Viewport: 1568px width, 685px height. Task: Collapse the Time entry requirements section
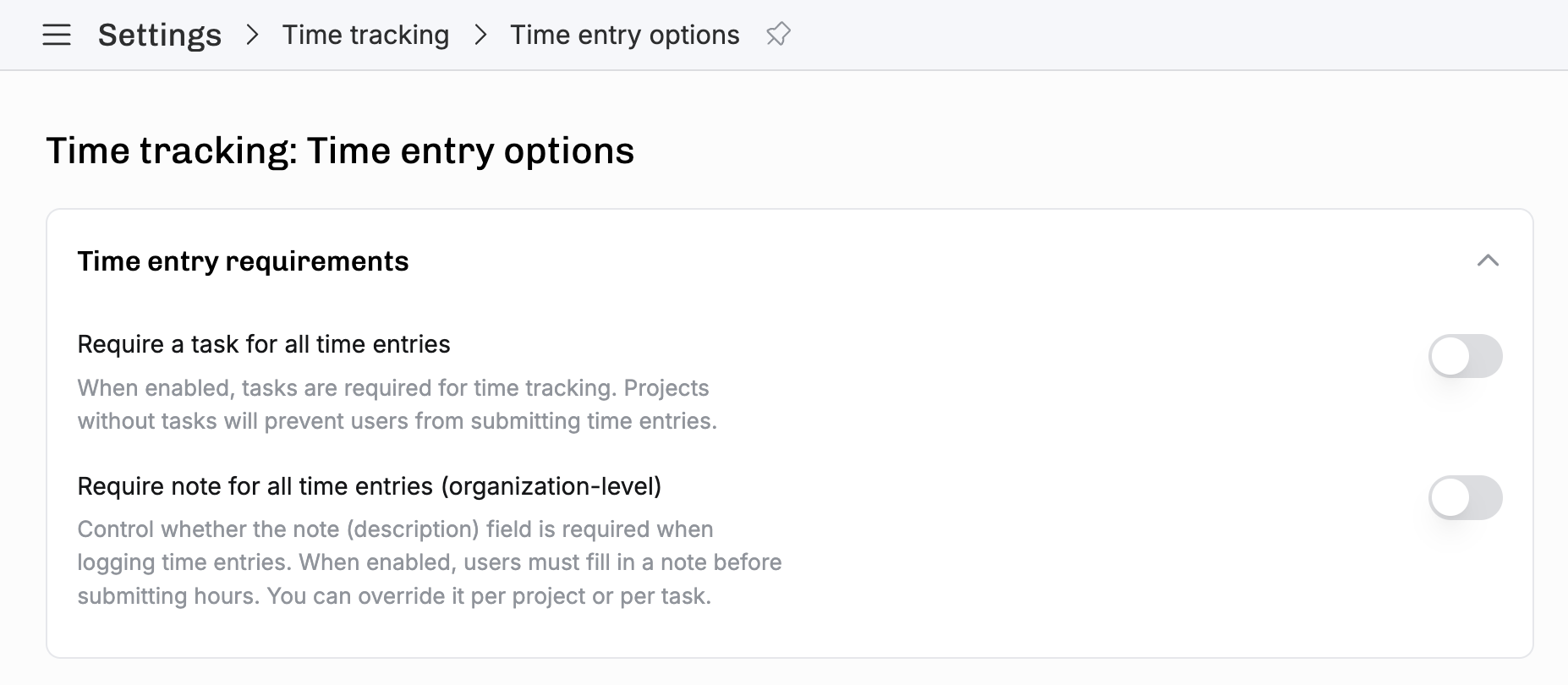click(1488, 260)
